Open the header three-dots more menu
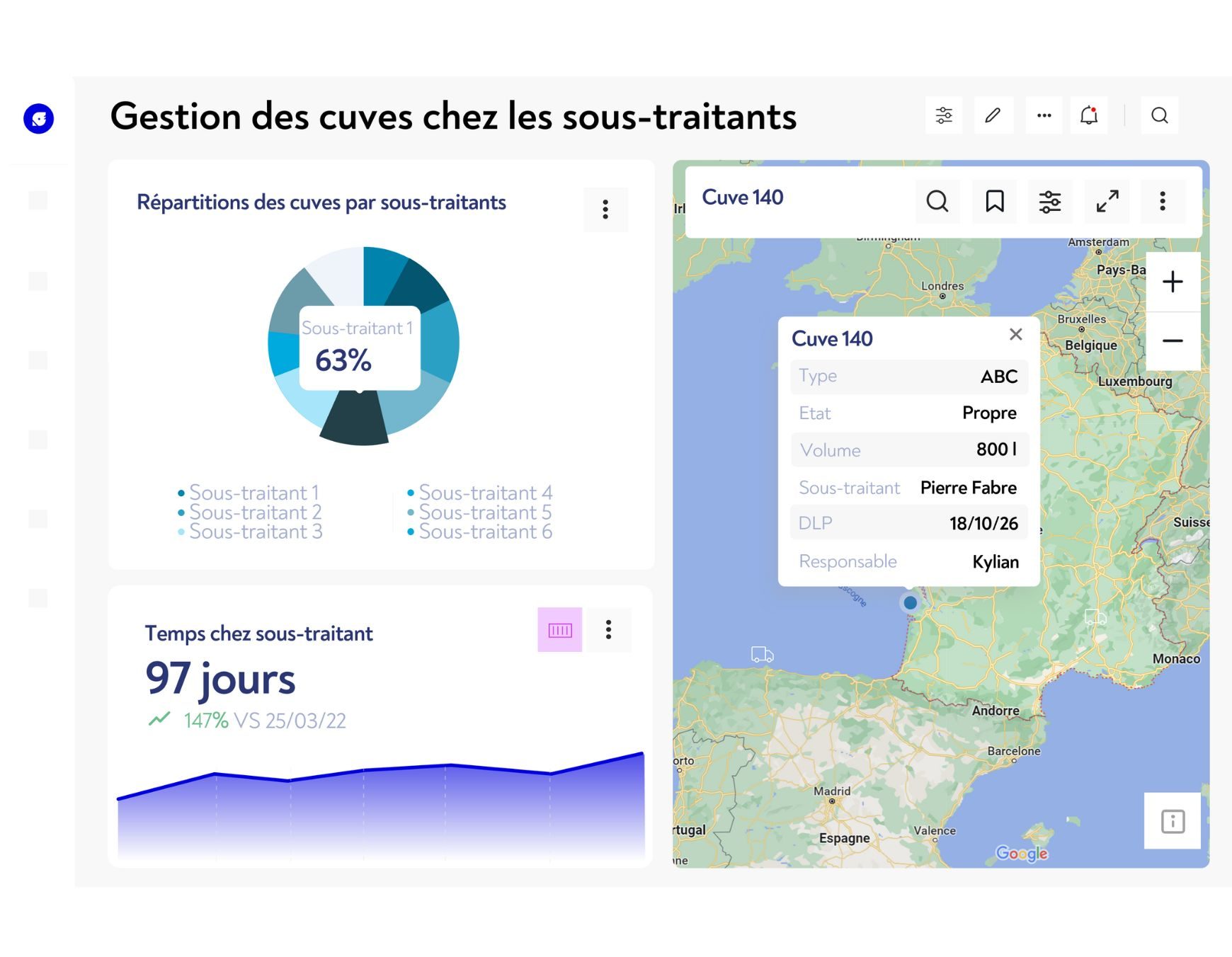This screenshot has height=957, width=1232. 1044,115
